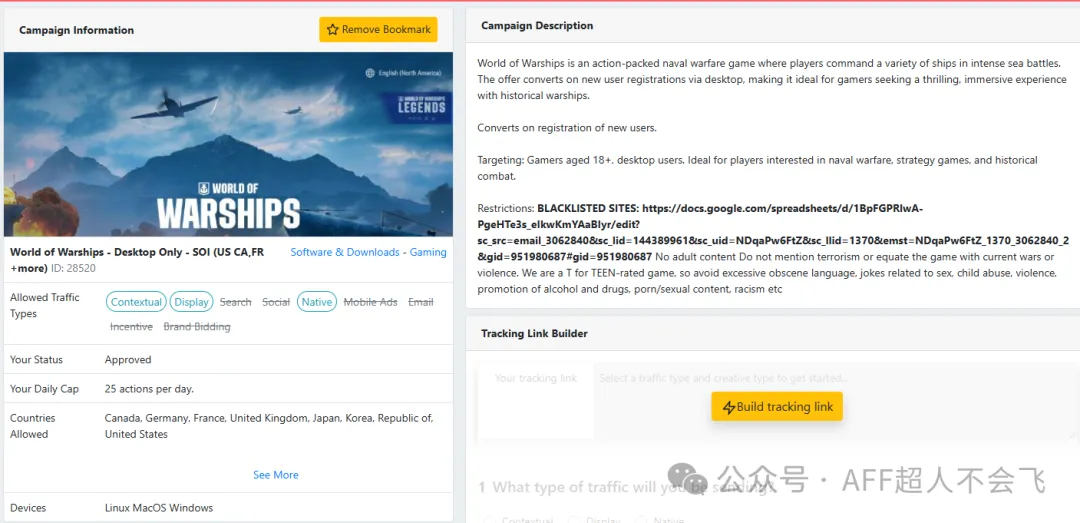Choose the Native radio button option
Screen dimensions: 1080x523
point(644,520)
